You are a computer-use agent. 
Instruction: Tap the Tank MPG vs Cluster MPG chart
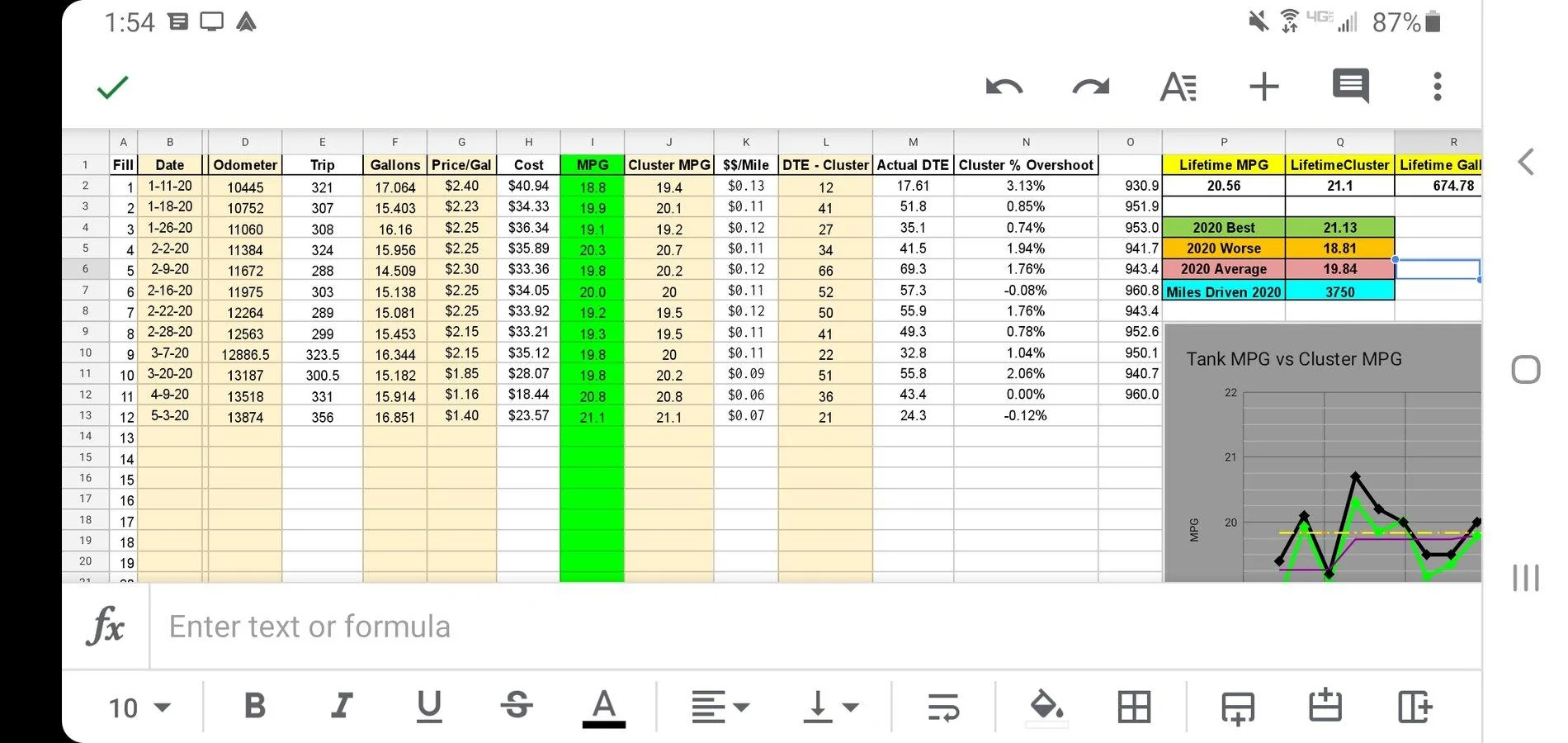point(1323,452)
